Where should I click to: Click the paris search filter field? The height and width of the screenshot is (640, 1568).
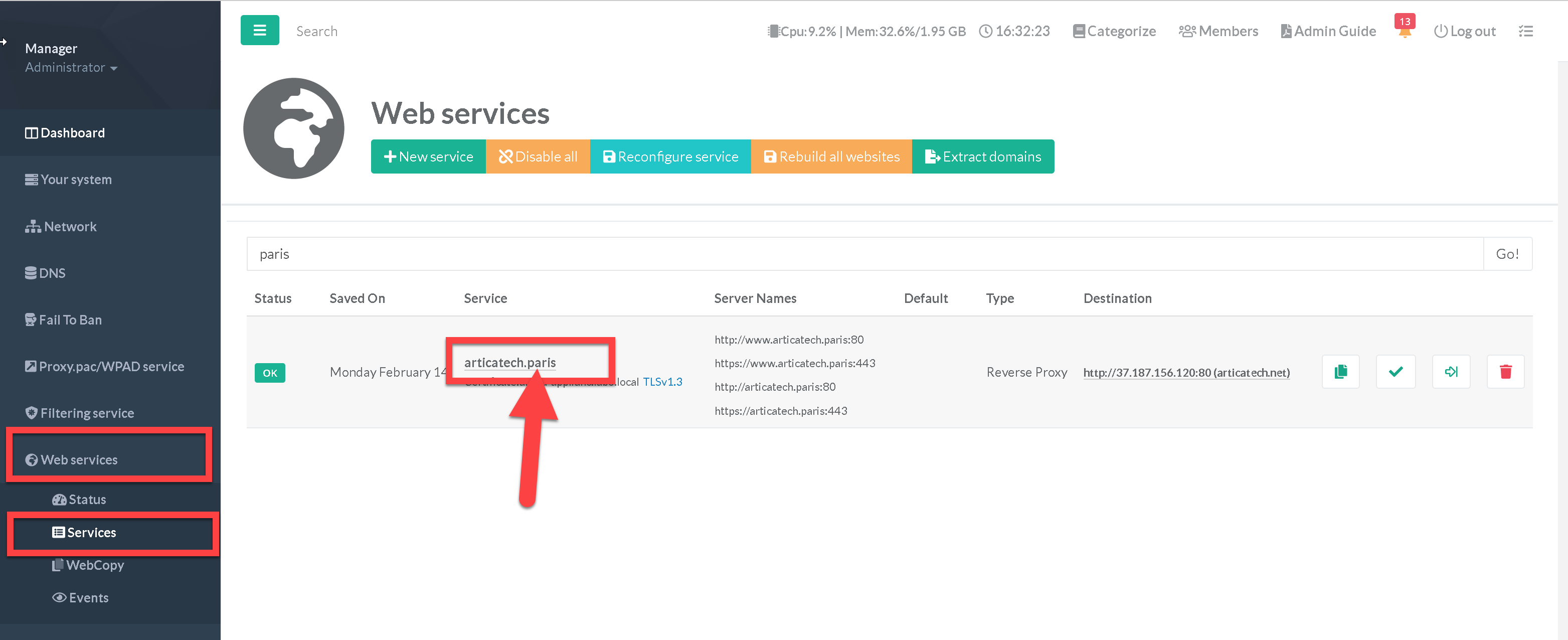tap(864, 254)
